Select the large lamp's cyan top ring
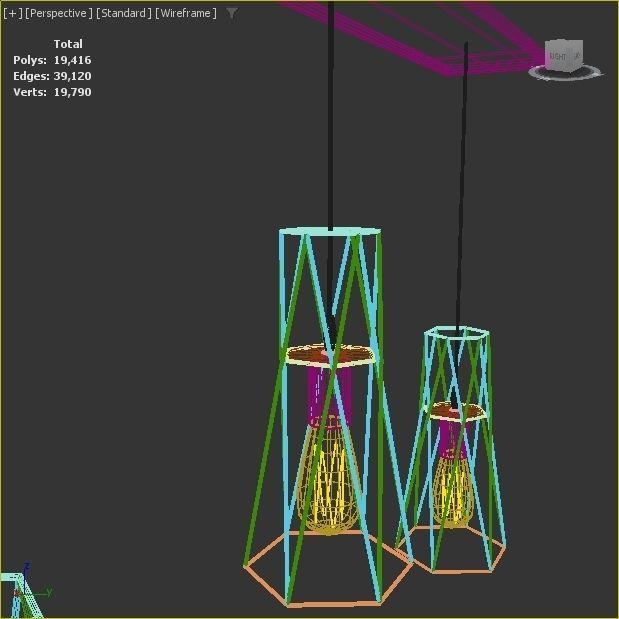The width and height of the screenshot is (619, 619). pos(330,231)
